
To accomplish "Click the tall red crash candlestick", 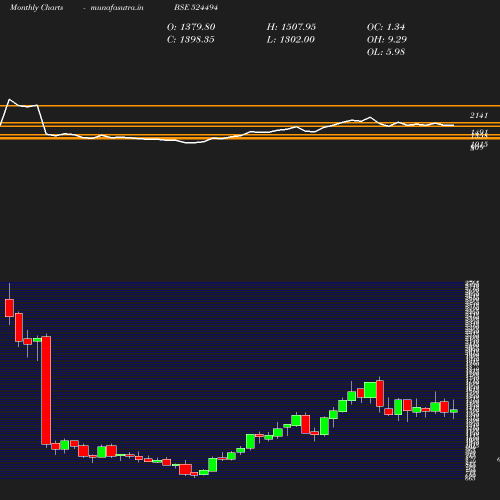I will coord(46,390).
